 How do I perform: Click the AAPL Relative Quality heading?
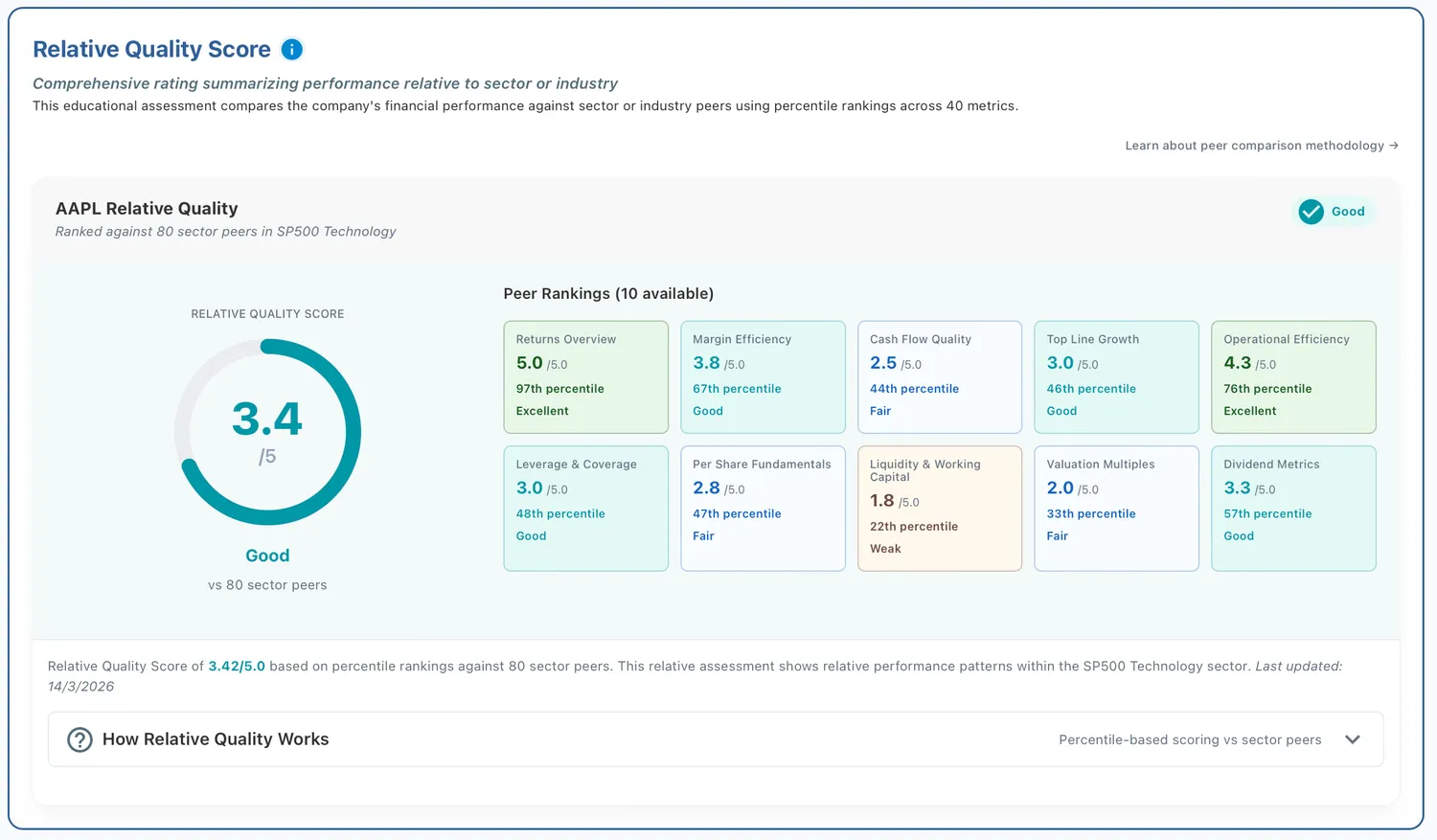[147, 209]
